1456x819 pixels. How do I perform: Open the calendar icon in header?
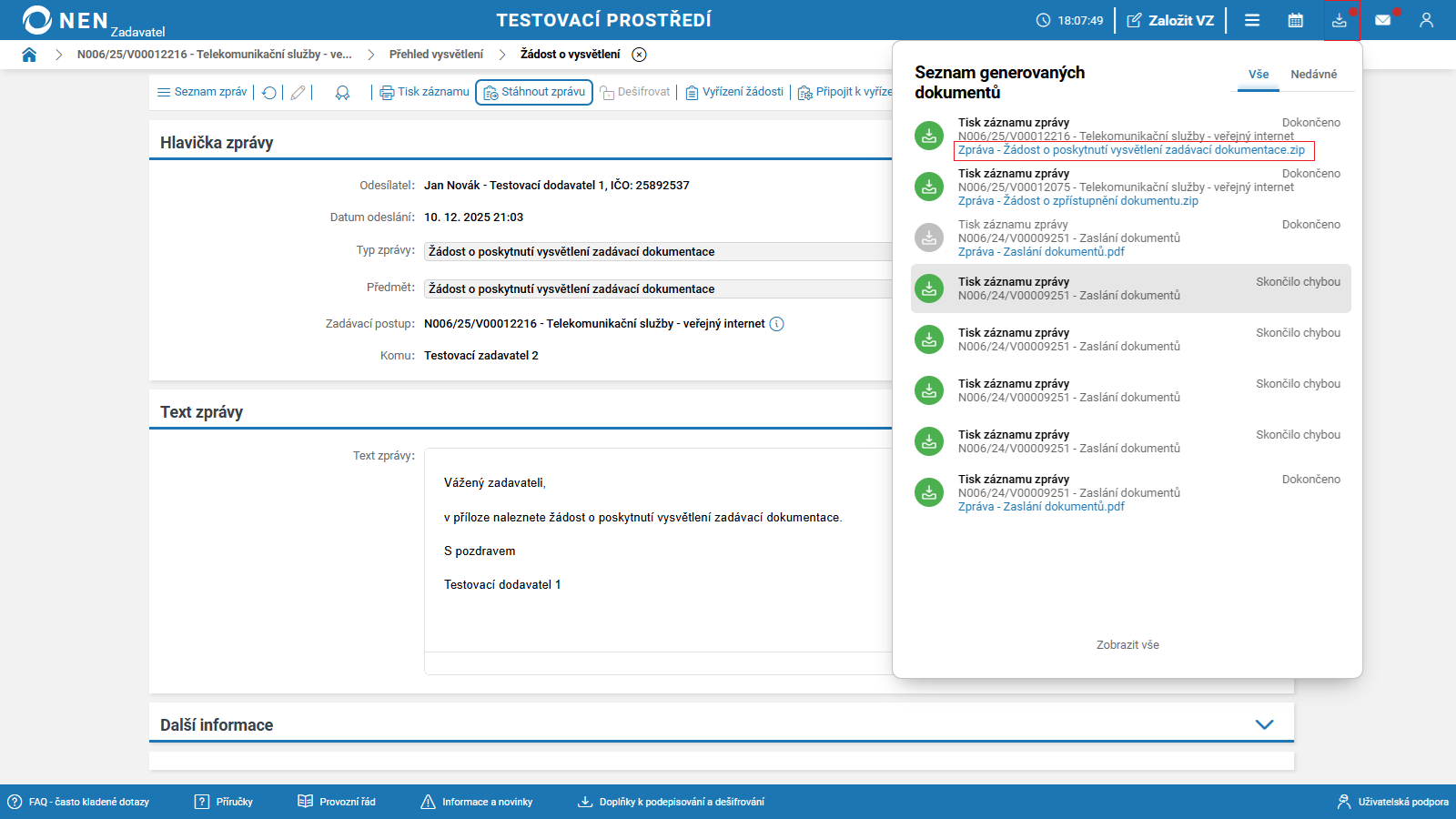coord(1296,20)
